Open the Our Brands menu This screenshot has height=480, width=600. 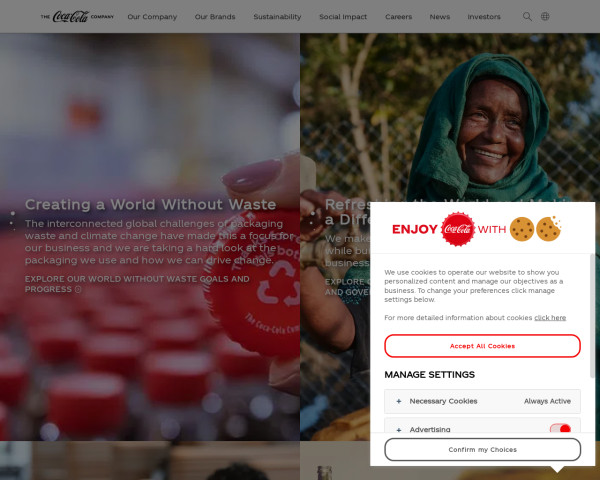click(215, 17)
